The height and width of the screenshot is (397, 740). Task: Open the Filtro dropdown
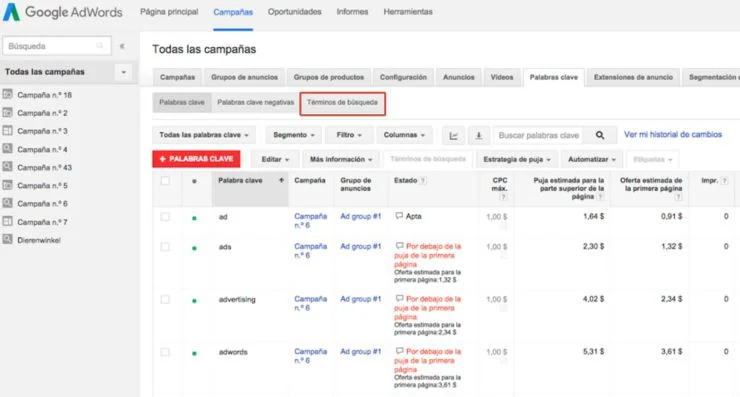coord(349,135)
